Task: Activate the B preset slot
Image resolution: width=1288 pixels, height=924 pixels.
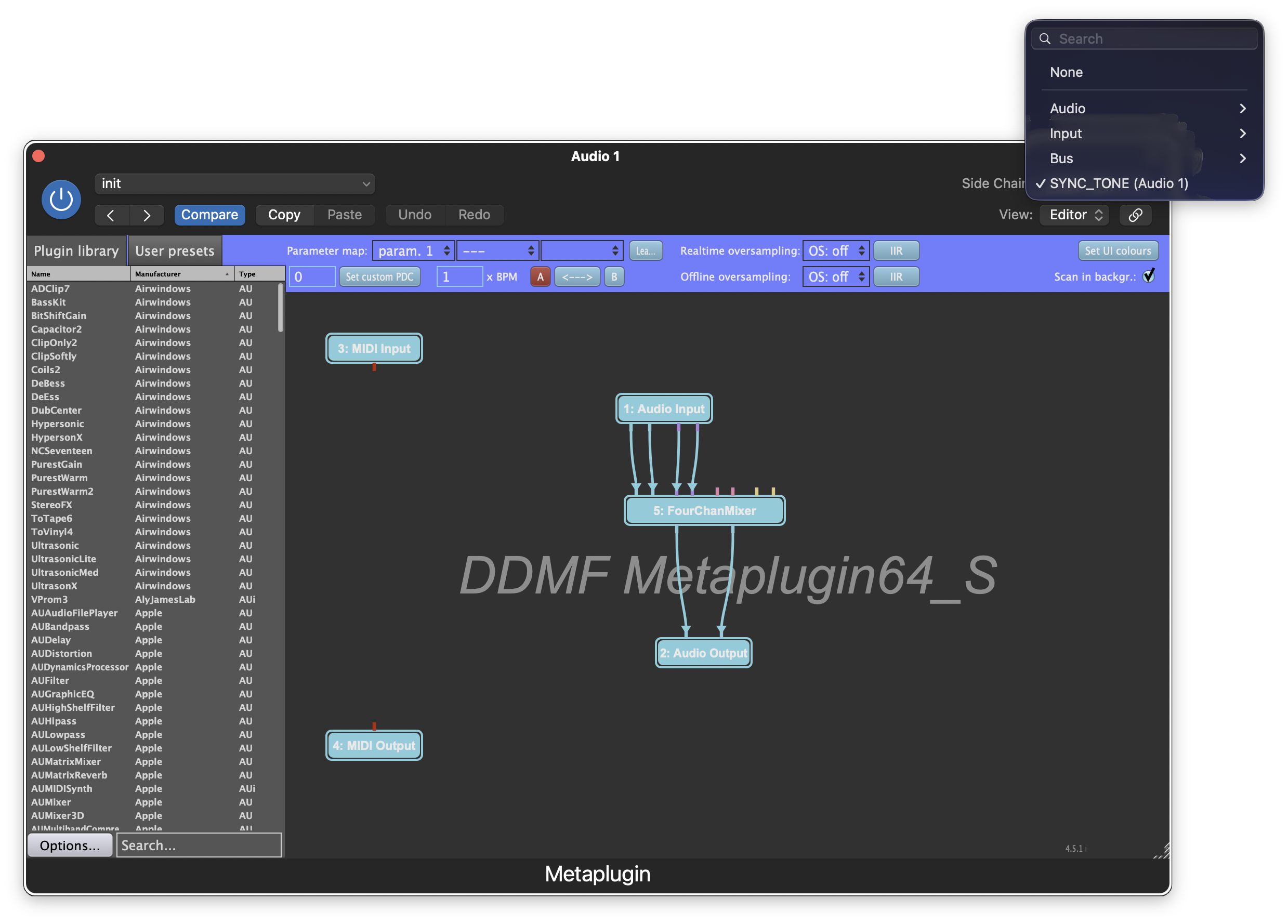Action: pyautogui.click(x=614, y=276)
